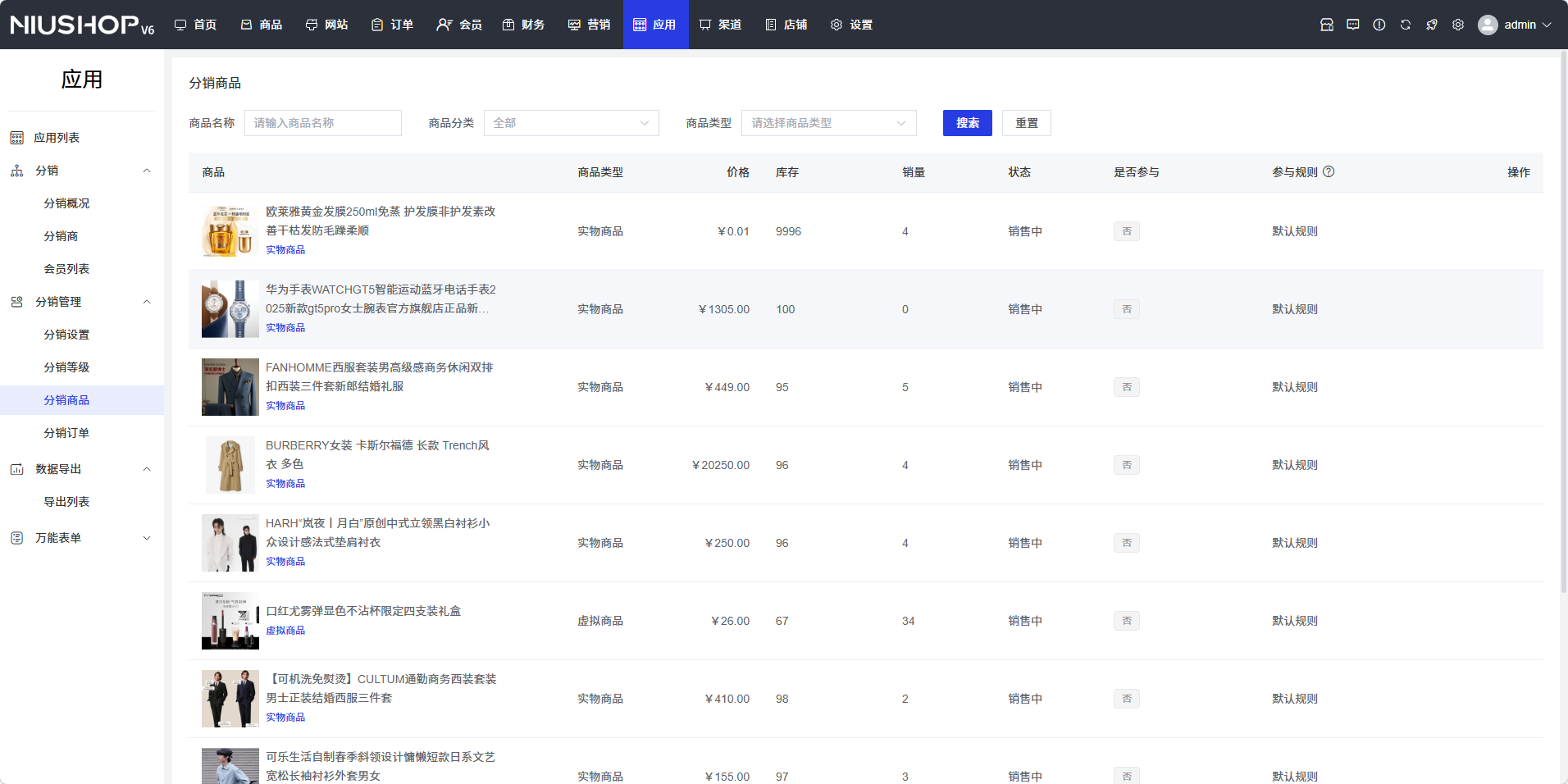1568x784 pixels.
Task: Click the exclamation alert icon in the header
Action: coord(1379,25)
